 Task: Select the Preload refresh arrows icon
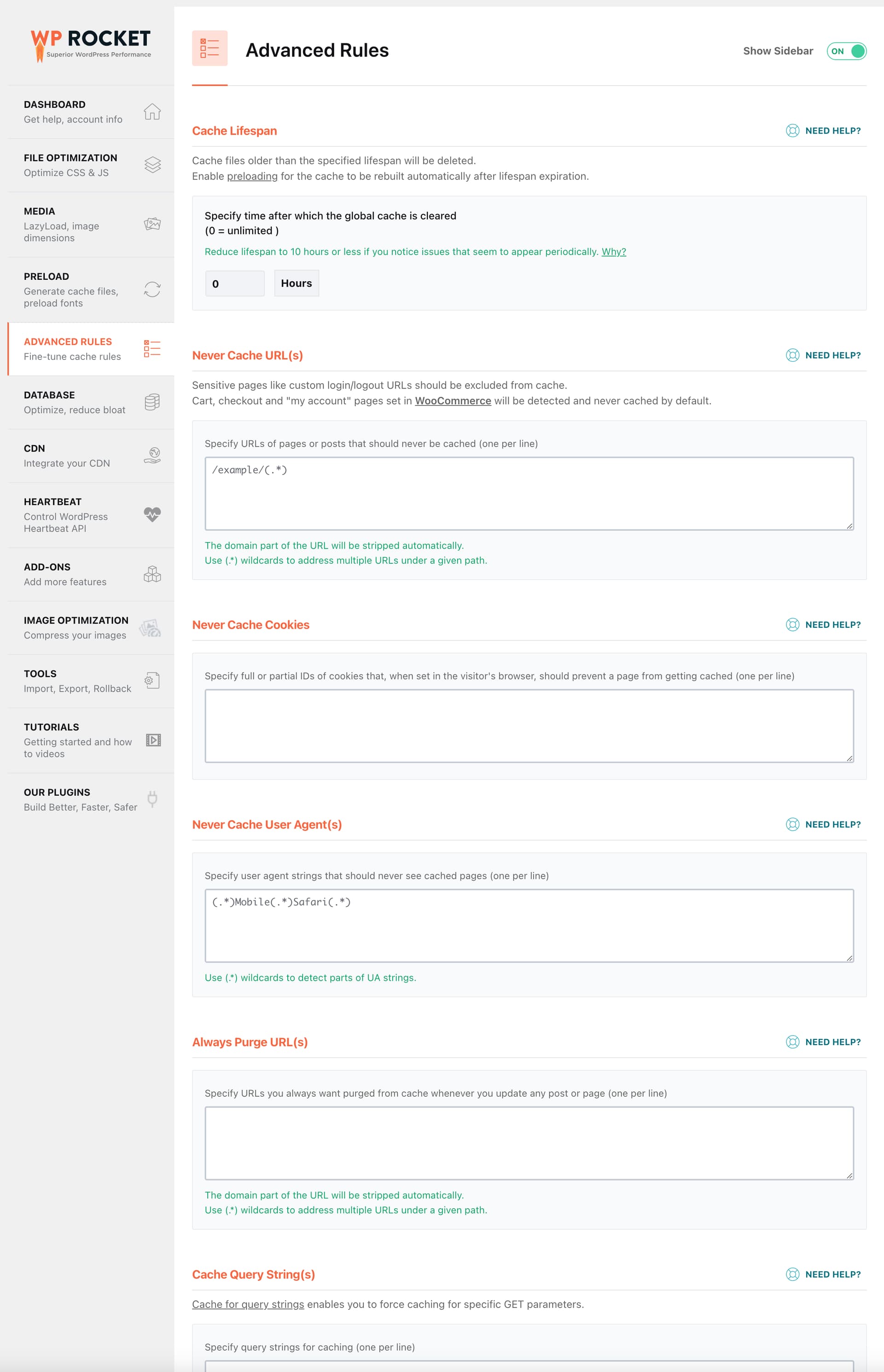152,289
